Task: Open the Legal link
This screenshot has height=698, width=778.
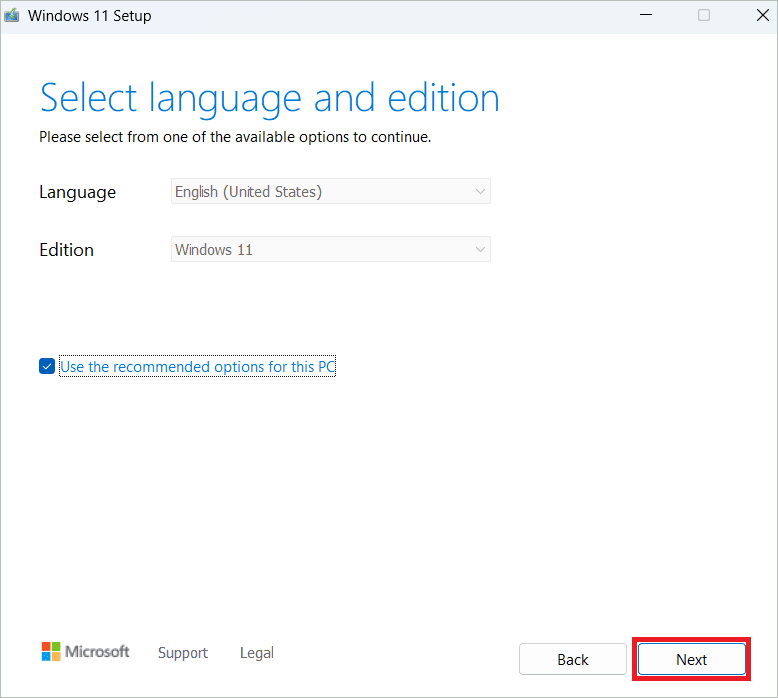Action: [x=257, y=653]
